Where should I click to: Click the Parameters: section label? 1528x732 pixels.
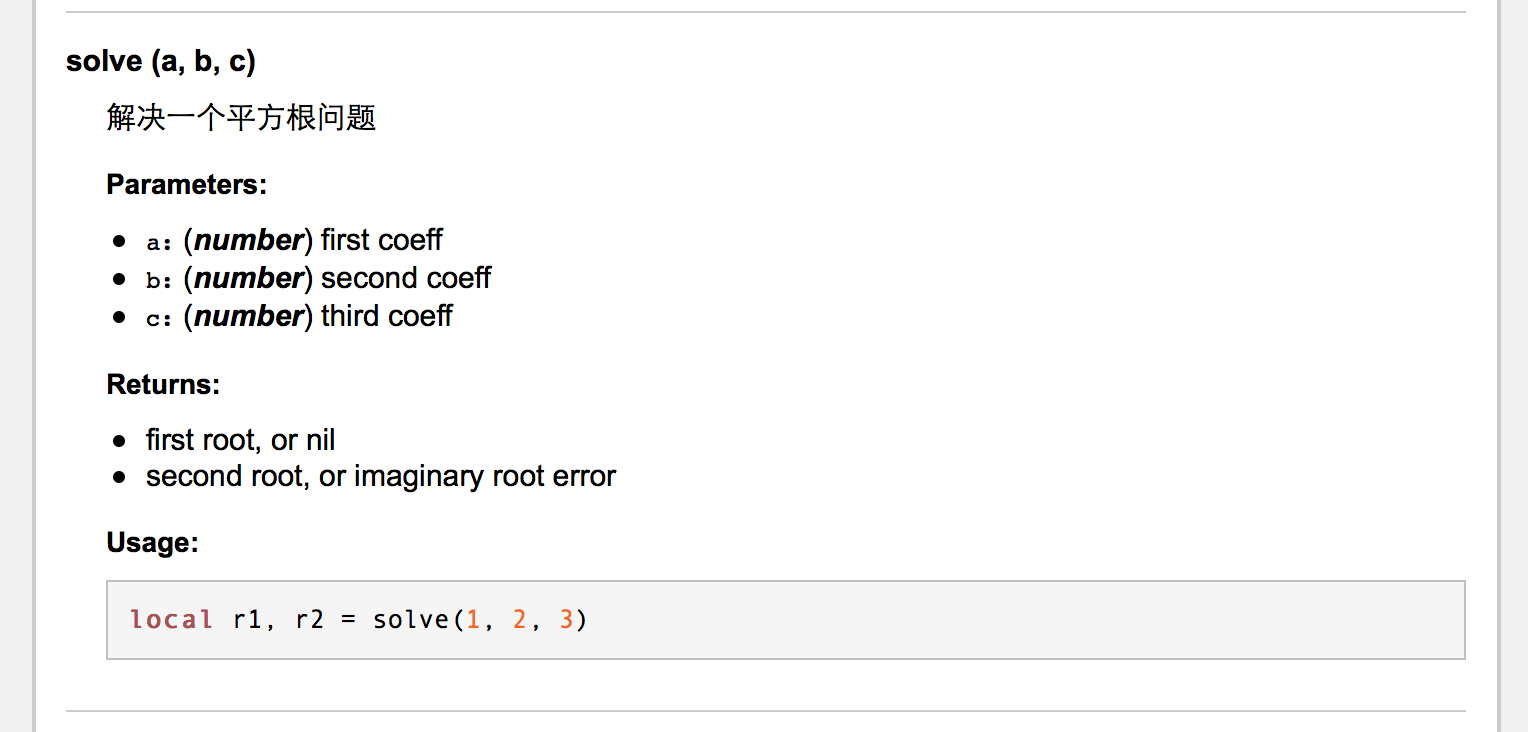pyautogui.click(x=187, y=185)
